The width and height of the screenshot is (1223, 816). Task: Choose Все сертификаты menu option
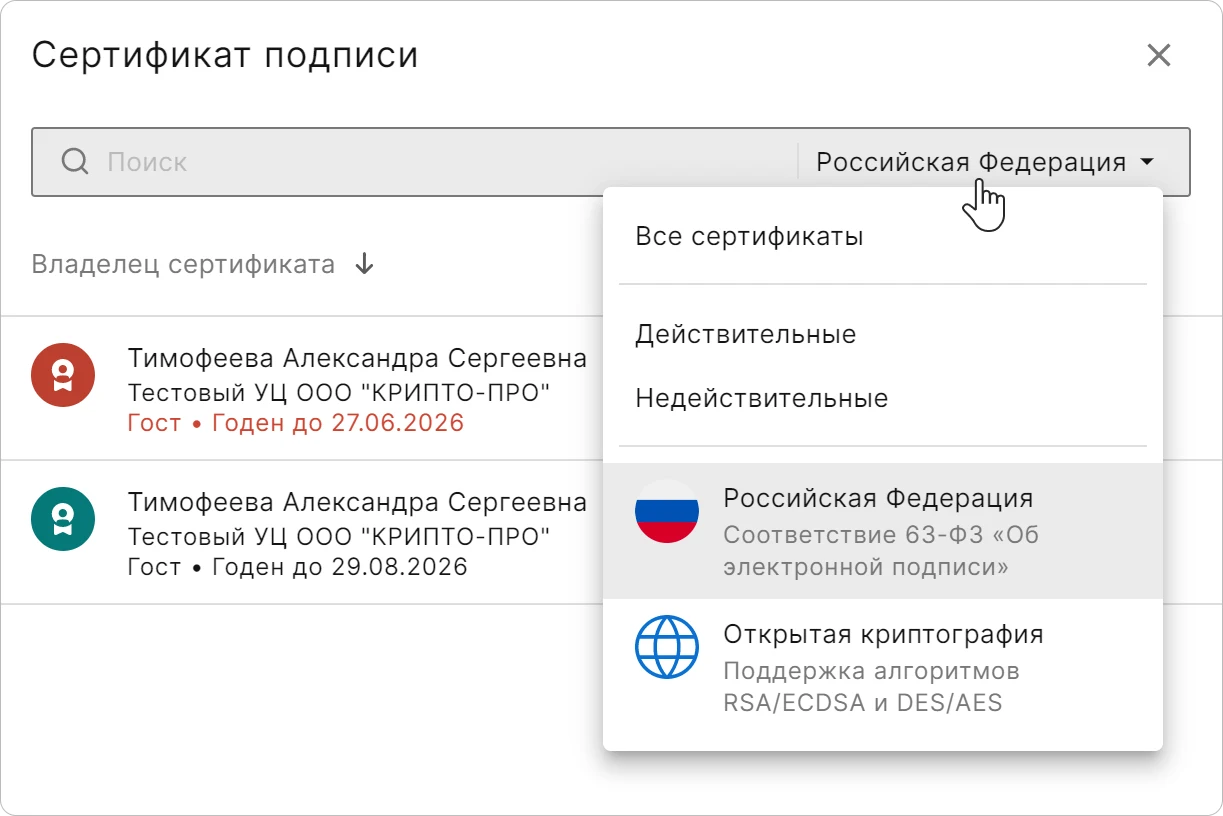point(883,237)
